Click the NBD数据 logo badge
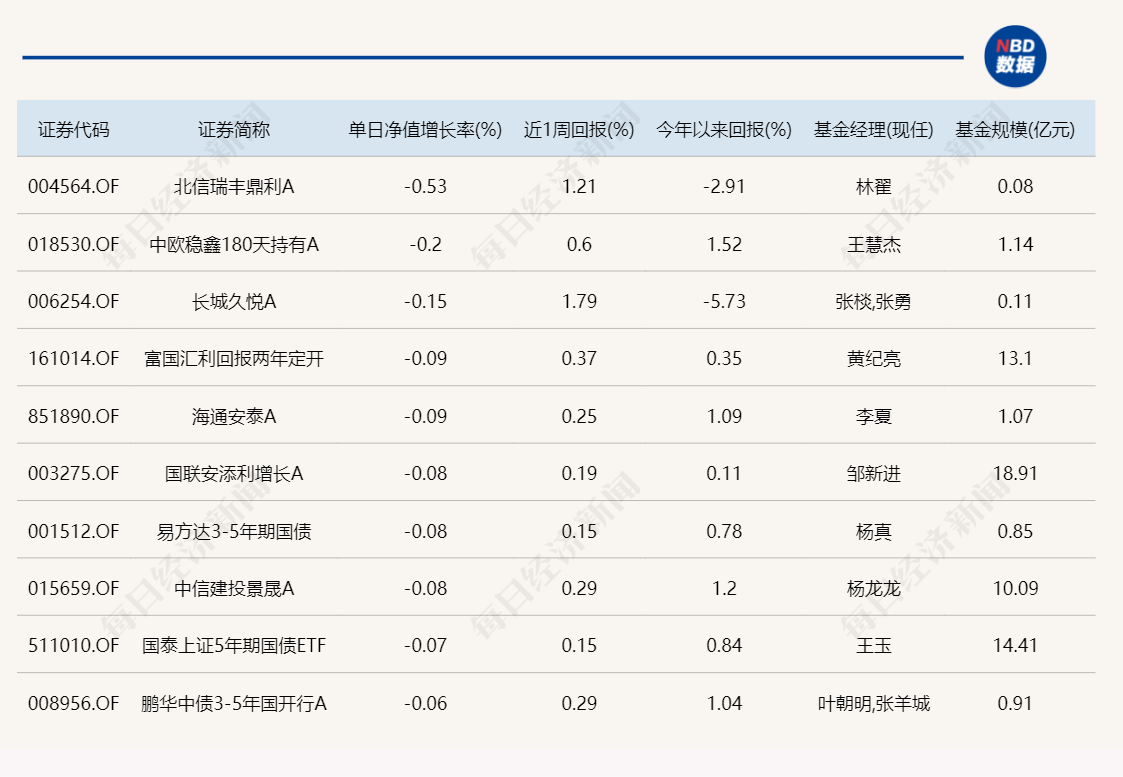 coord(1015,57)
